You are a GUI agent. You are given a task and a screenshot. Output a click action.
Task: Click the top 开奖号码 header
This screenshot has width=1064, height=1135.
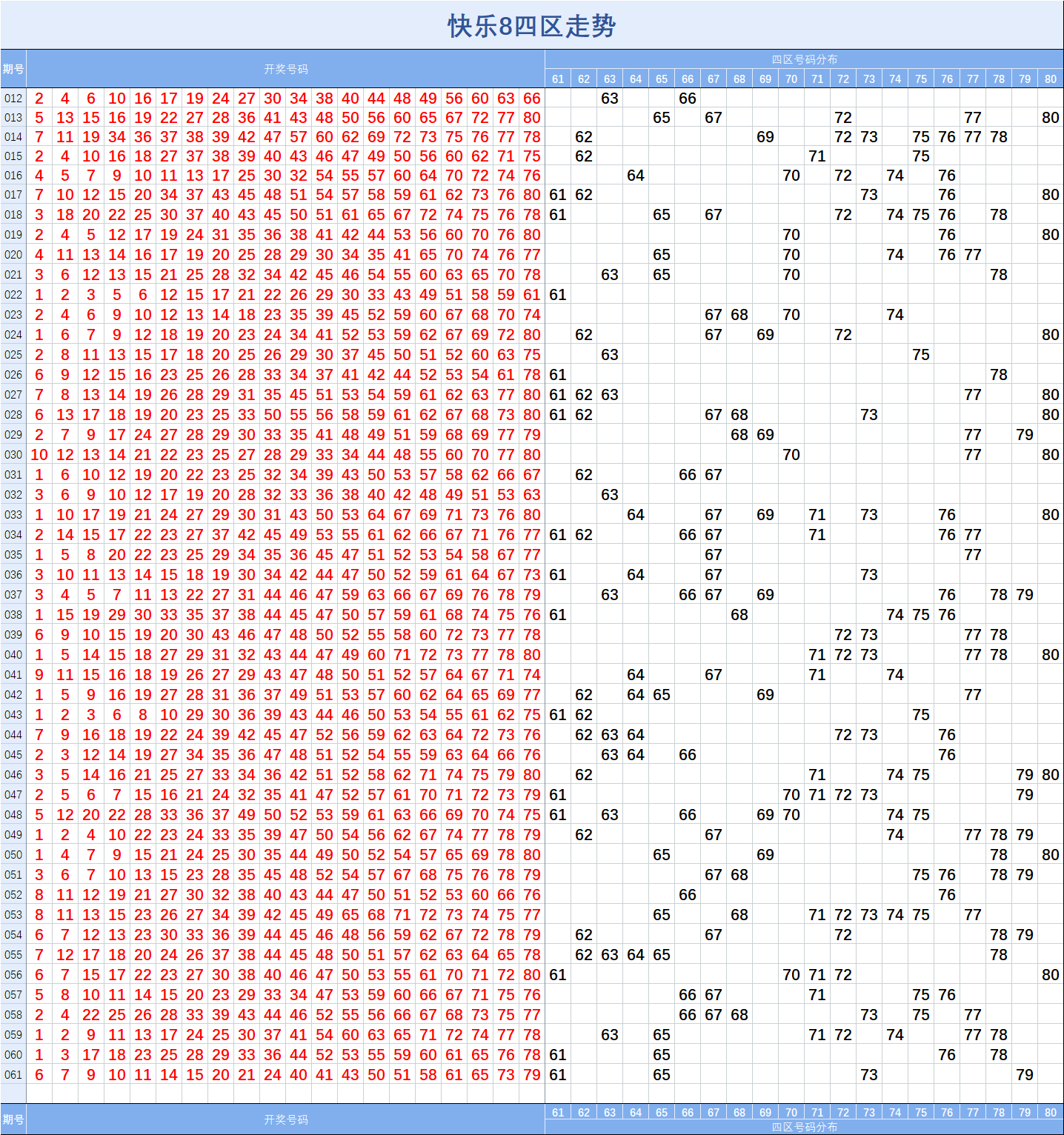click(x=286, y=69)
